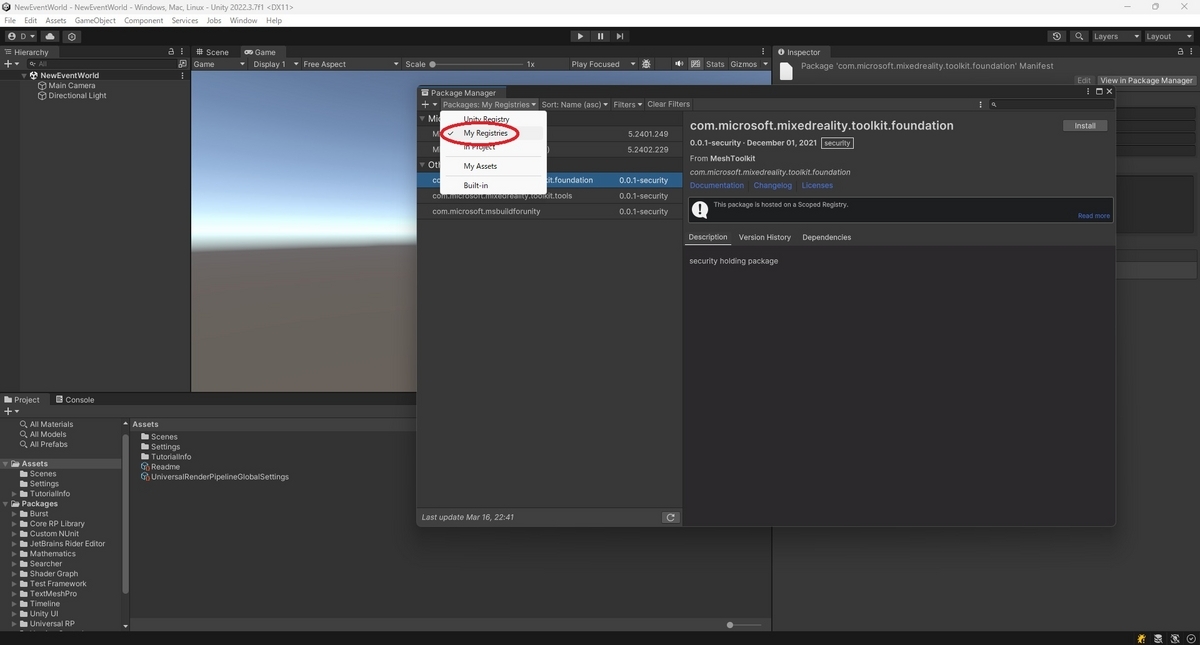Open the Gizmos dropdown arrow
The image size is (1200, 645).
764,64
